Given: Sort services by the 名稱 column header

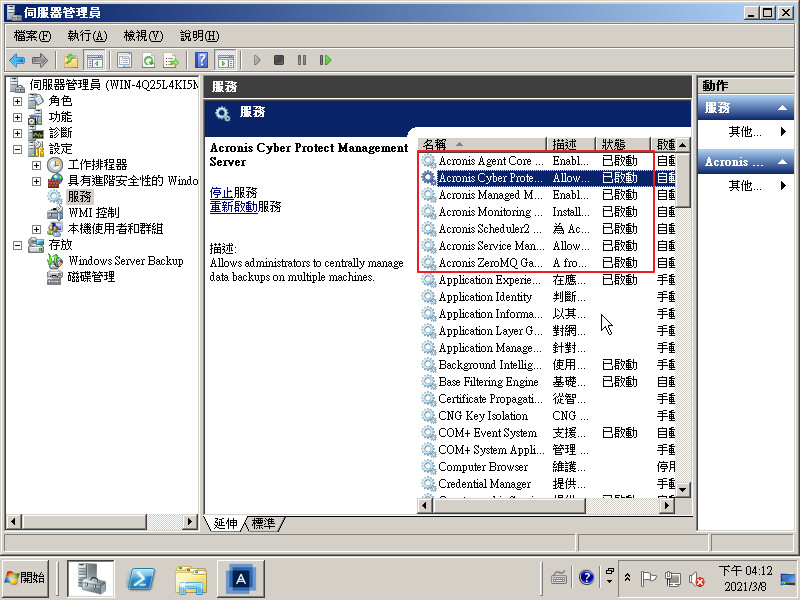Looking at the screenshot, I should (482, 144).
